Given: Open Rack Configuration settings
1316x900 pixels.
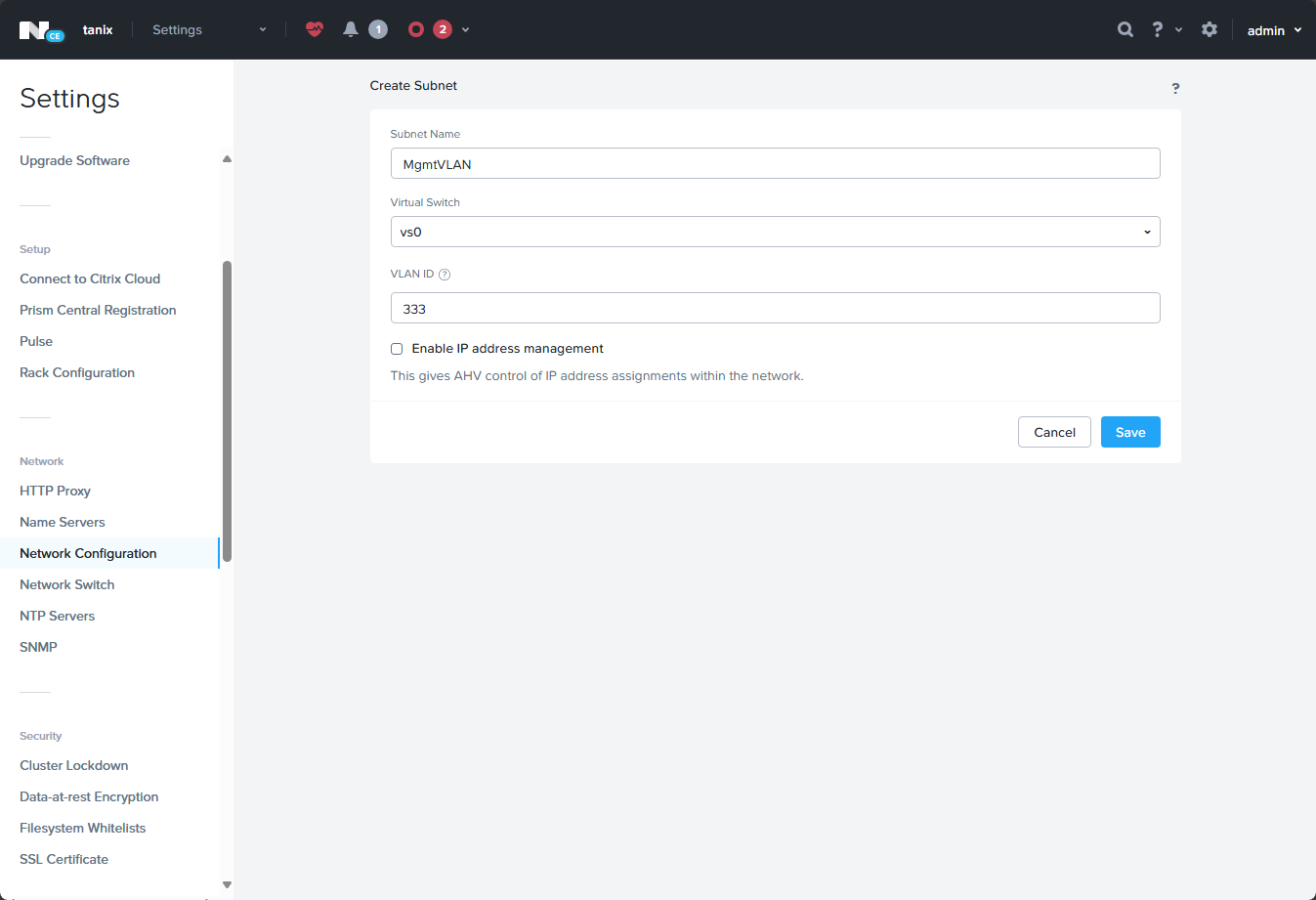Looking at the screenshot, I should click(x=77, y=372).
